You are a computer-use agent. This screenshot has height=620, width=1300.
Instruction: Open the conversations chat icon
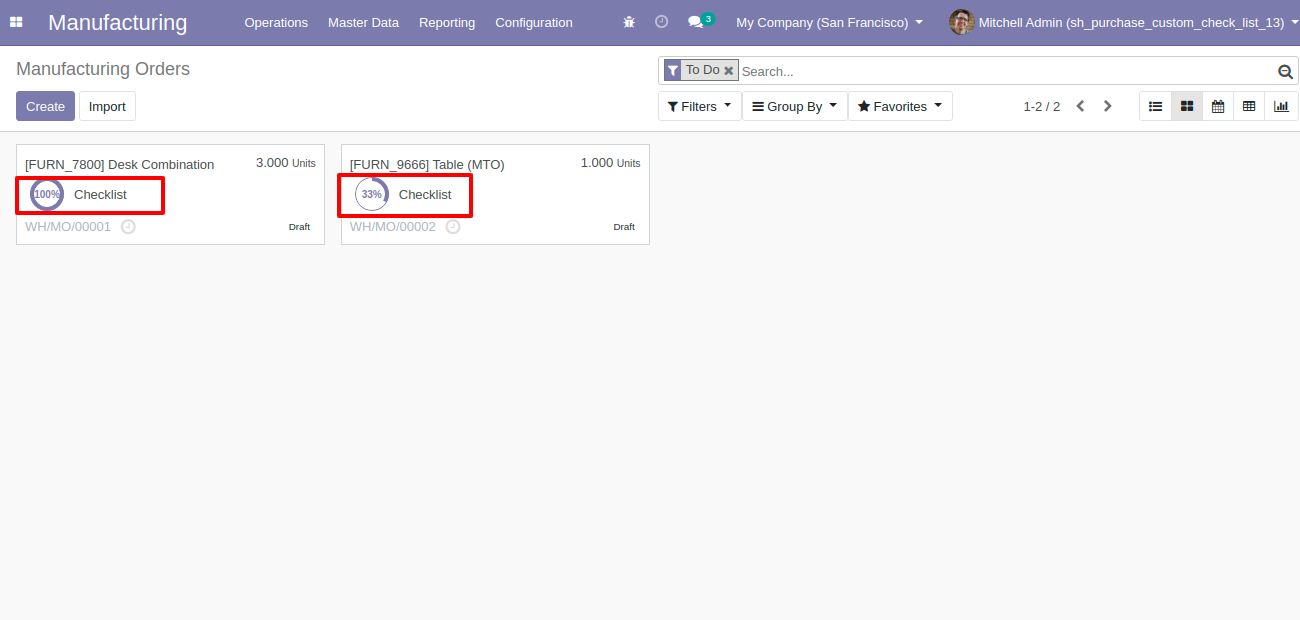click(695, 22)
